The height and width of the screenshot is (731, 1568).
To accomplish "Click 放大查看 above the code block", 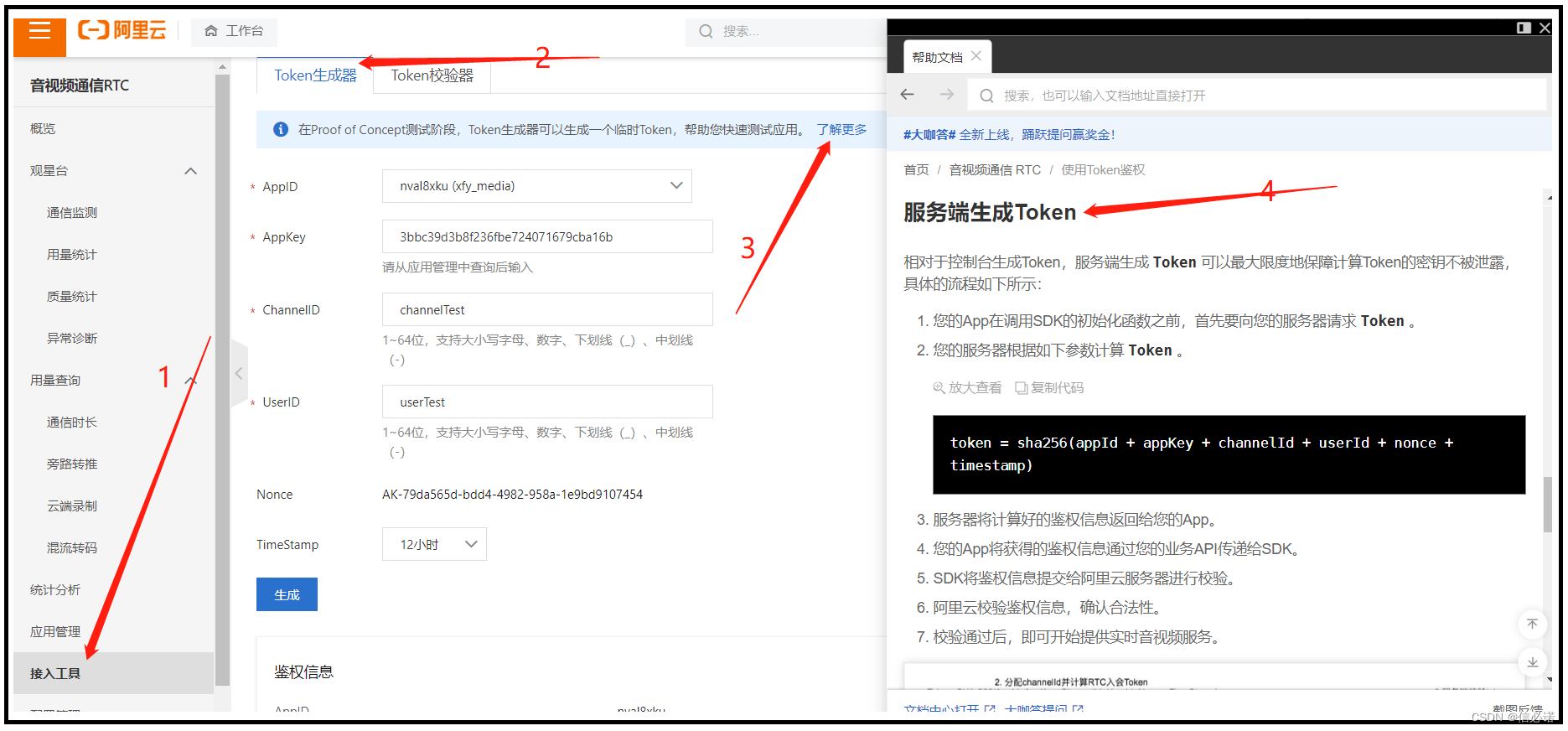I will coord(967,388).
